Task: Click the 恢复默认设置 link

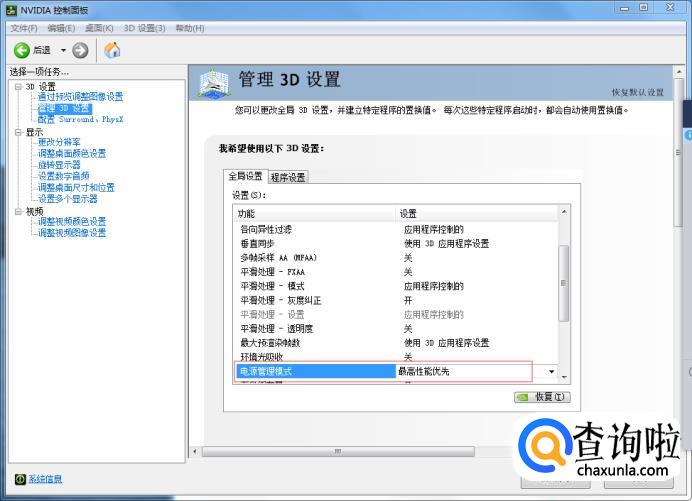Action: [638, 92]
